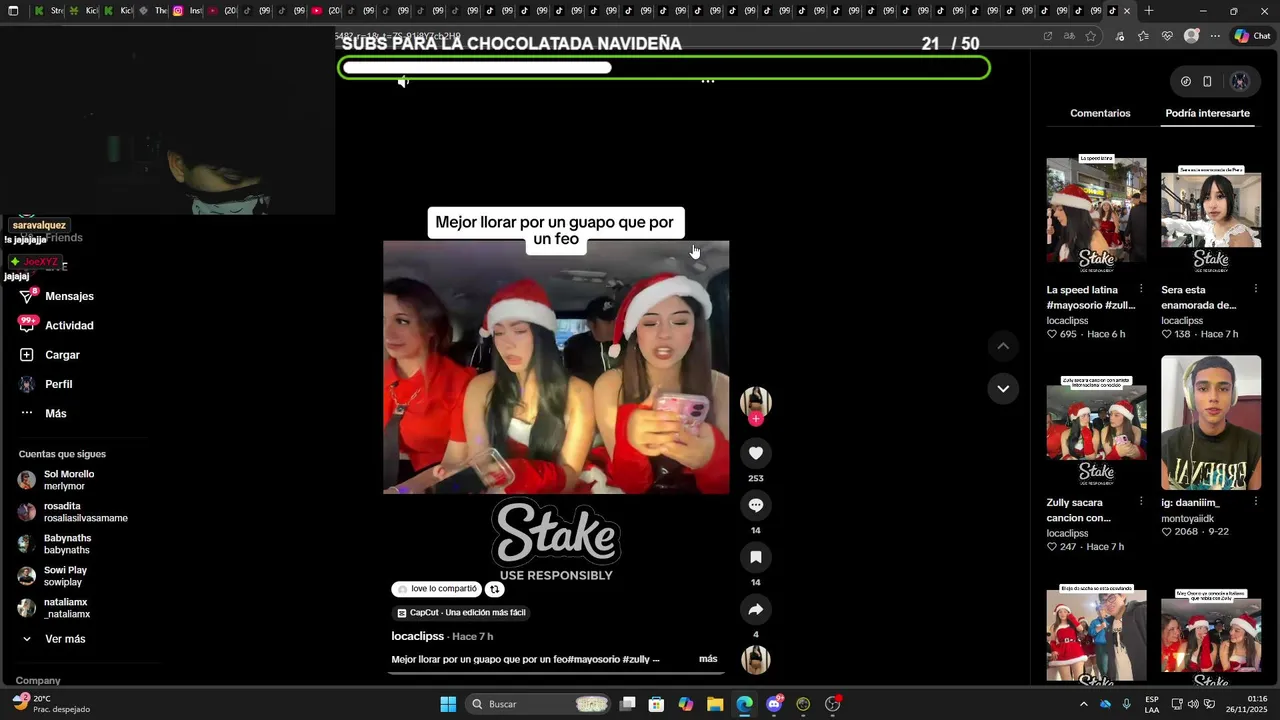Mute the video with the speaker icon

click(403, 82)
